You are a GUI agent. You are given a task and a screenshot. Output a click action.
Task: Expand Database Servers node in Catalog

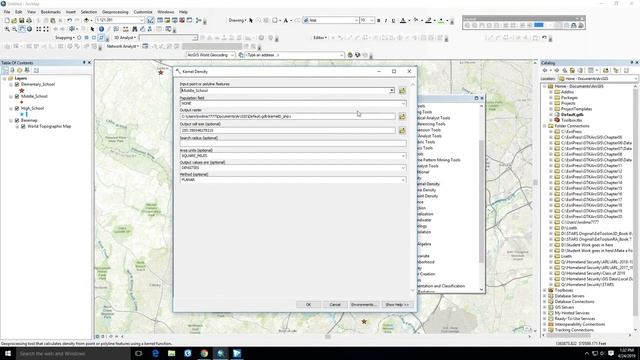[x=545, y=296]
